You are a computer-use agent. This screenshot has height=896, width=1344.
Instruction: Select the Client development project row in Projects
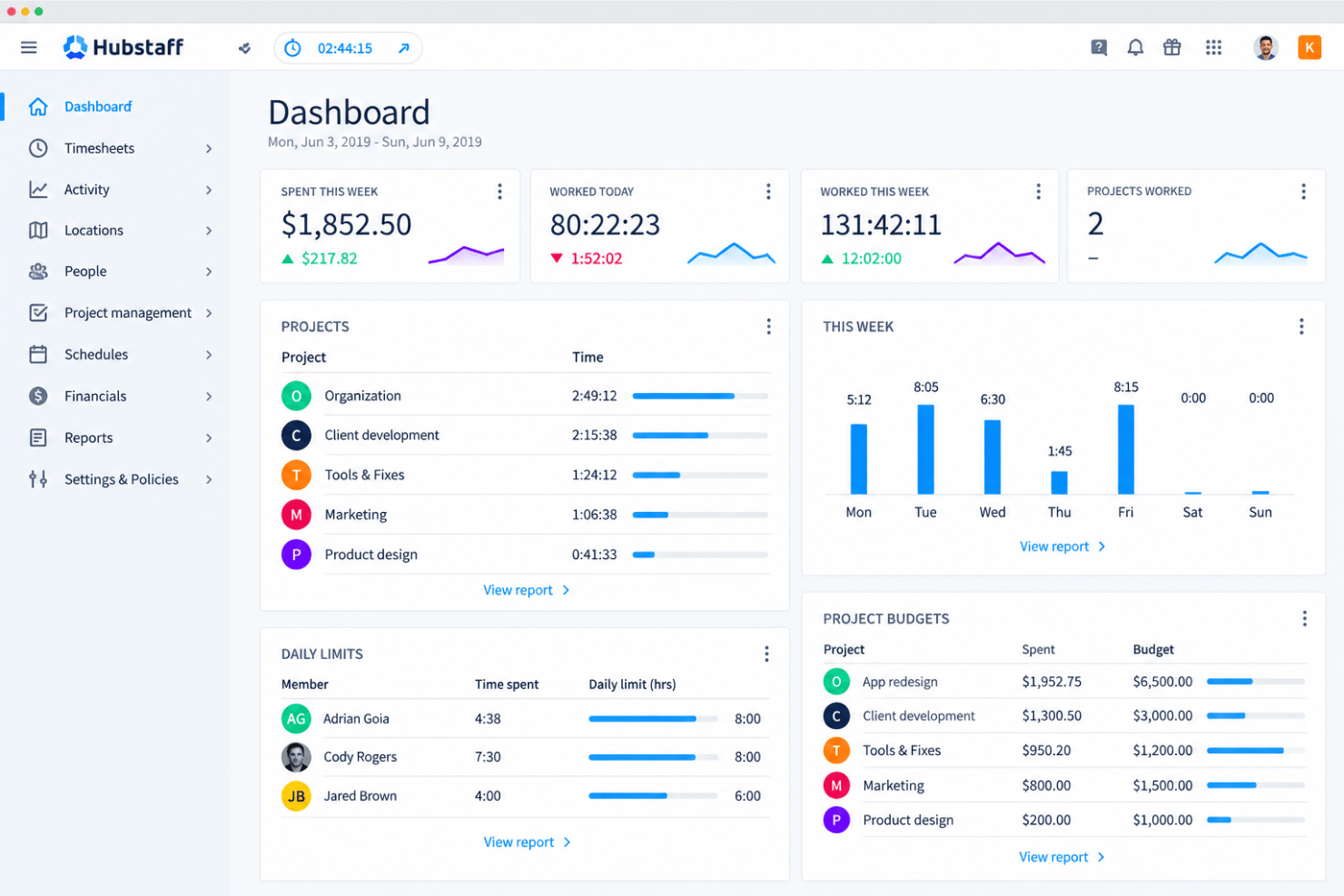pos(526,436)
